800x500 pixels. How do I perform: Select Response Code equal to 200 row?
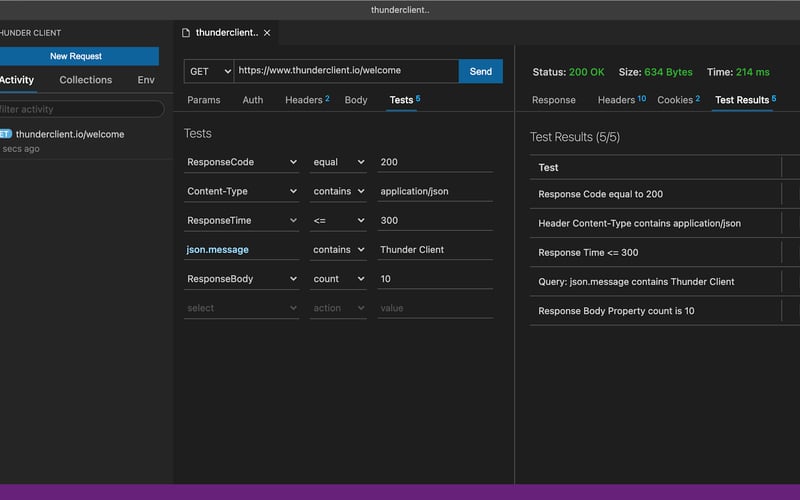[665, 194]
